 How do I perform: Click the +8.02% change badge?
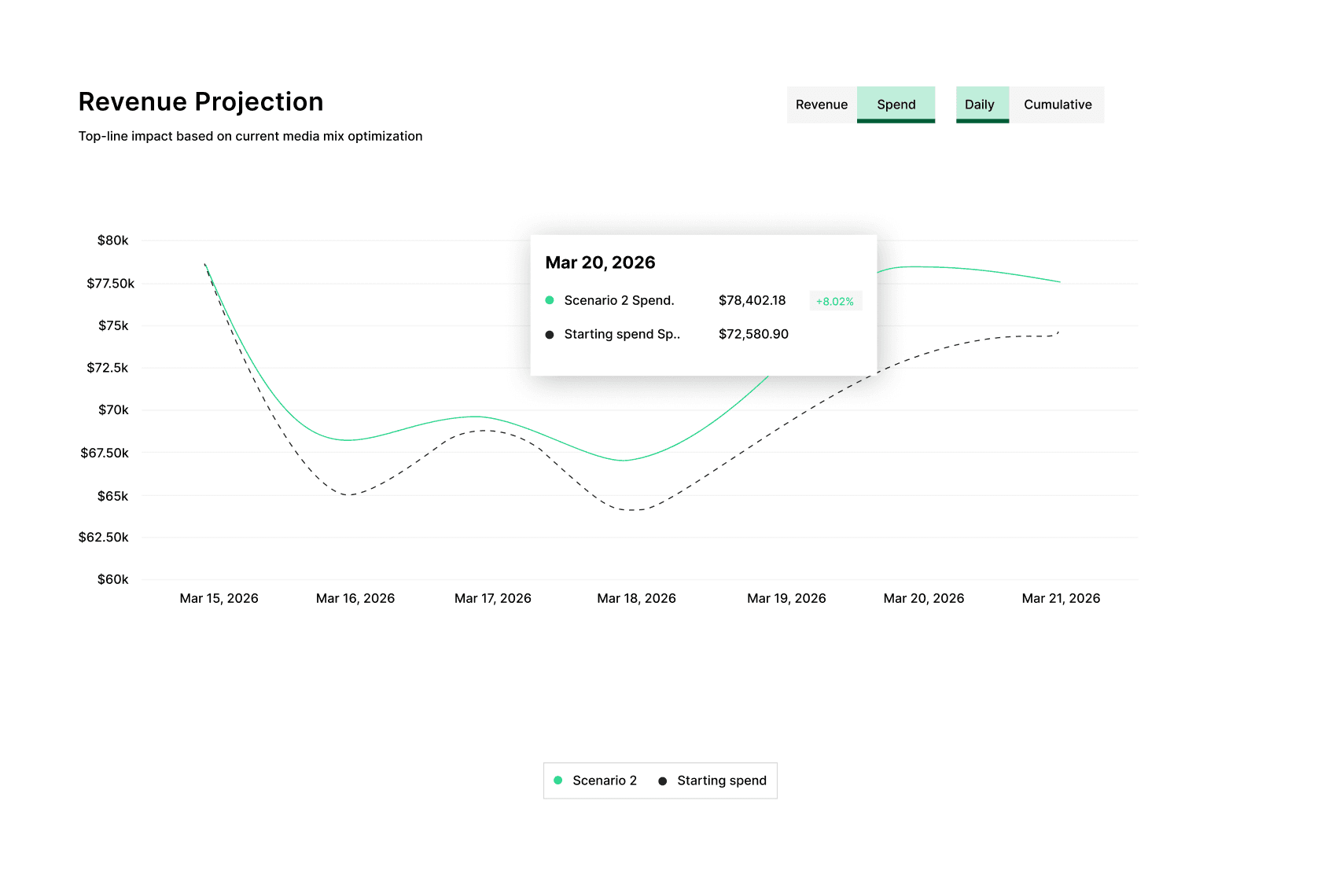[835, 301]
